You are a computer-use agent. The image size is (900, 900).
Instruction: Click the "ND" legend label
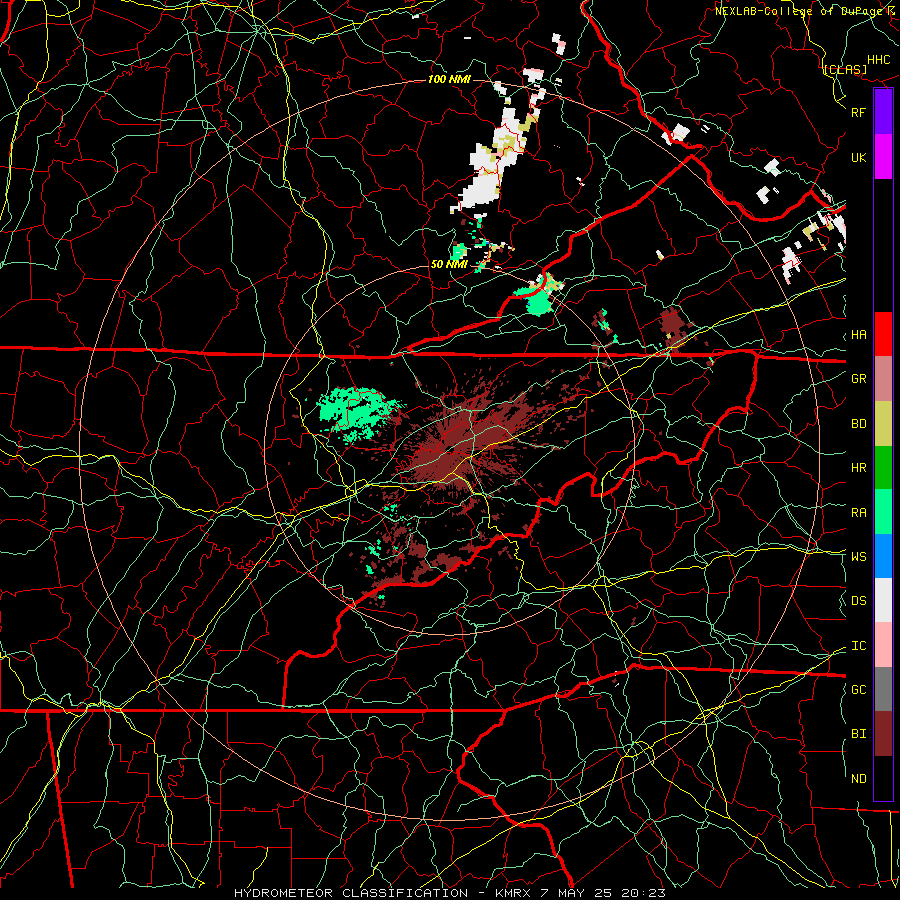[858, 779]
